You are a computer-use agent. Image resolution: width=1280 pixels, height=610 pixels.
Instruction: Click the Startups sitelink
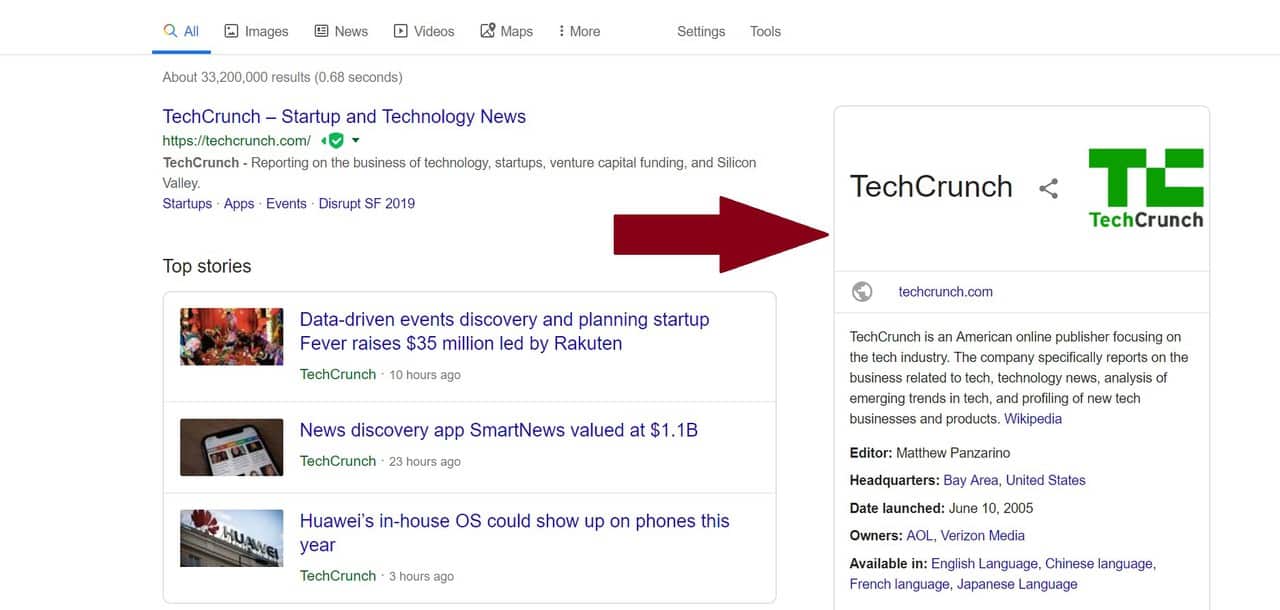187,203
